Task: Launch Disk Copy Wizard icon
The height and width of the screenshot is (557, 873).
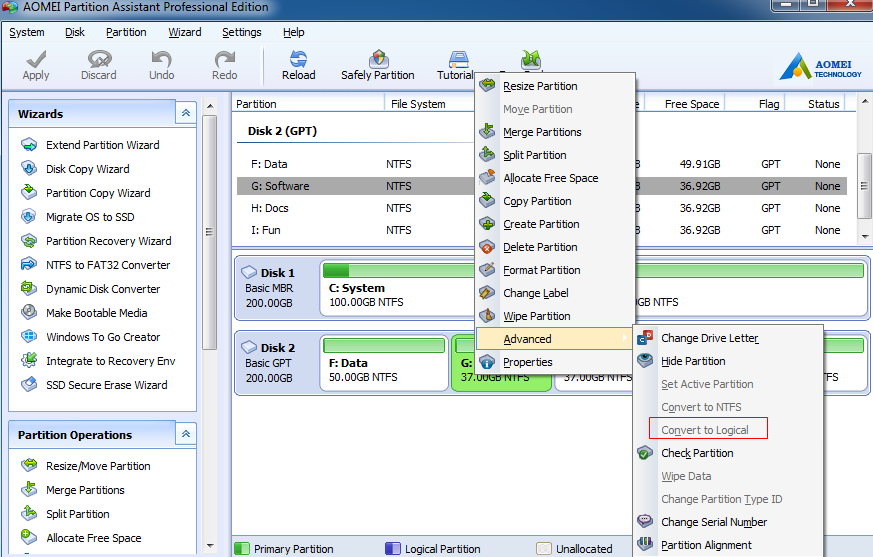Action: [x=29, y=169]
